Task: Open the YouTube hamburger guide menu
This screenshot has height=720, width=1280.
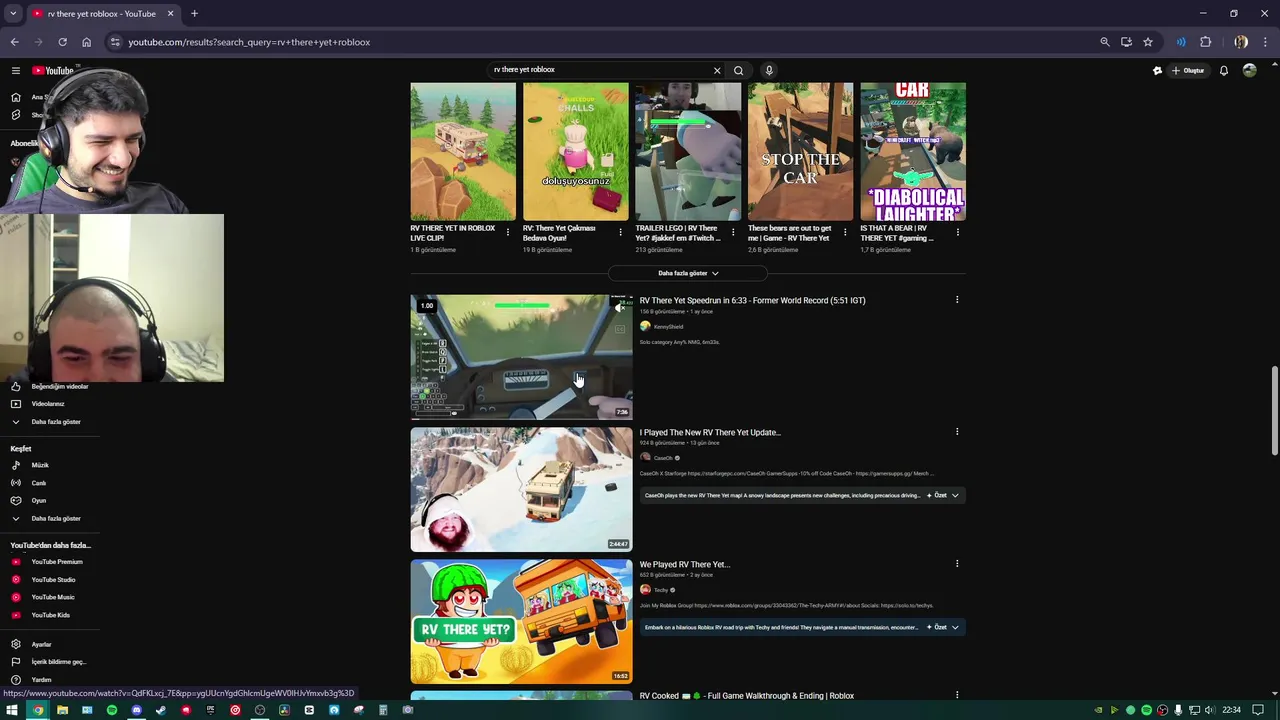Action: tap(16, 71)
